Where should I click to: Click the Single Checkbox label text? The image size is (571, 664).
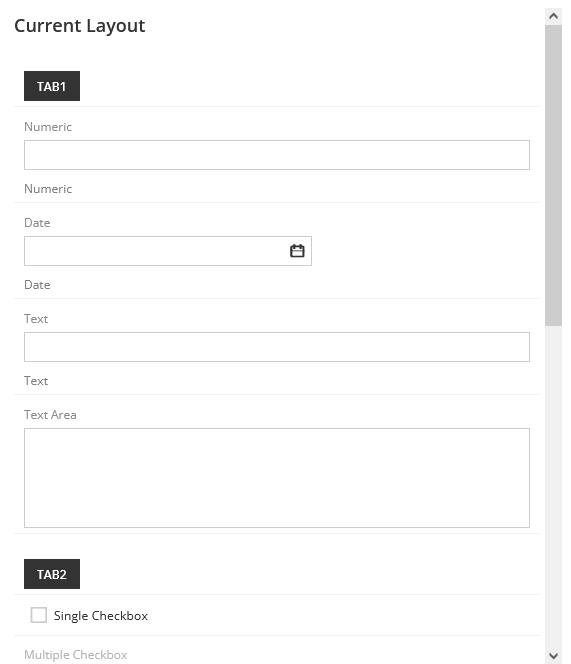pos(101,615)
